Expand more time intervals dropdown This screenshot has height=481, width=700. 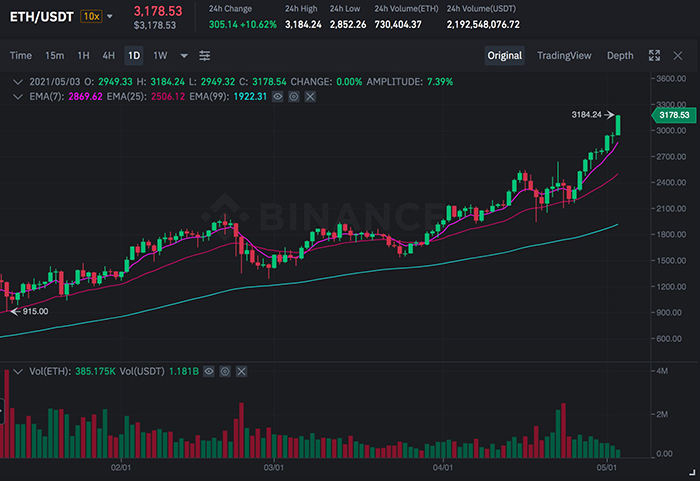pyautogui.click(x=183, y=55)
